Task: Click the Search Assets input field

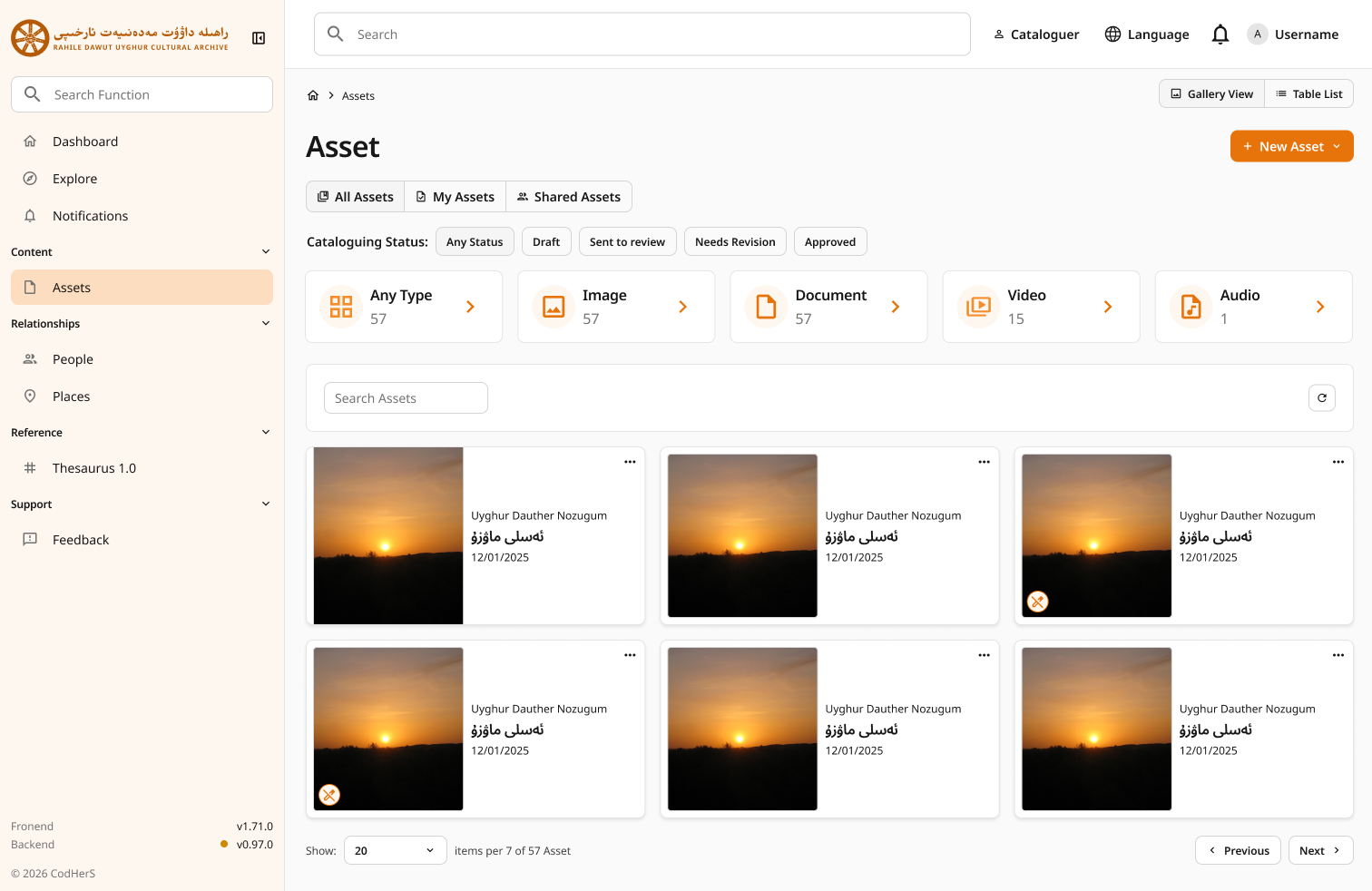Action: pyautogui.click(x=406, y=398)
